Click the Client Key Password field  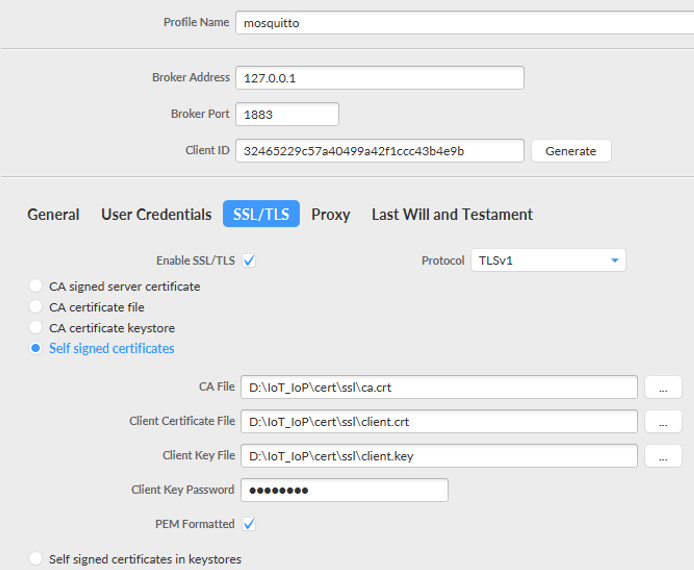(344, 490)
